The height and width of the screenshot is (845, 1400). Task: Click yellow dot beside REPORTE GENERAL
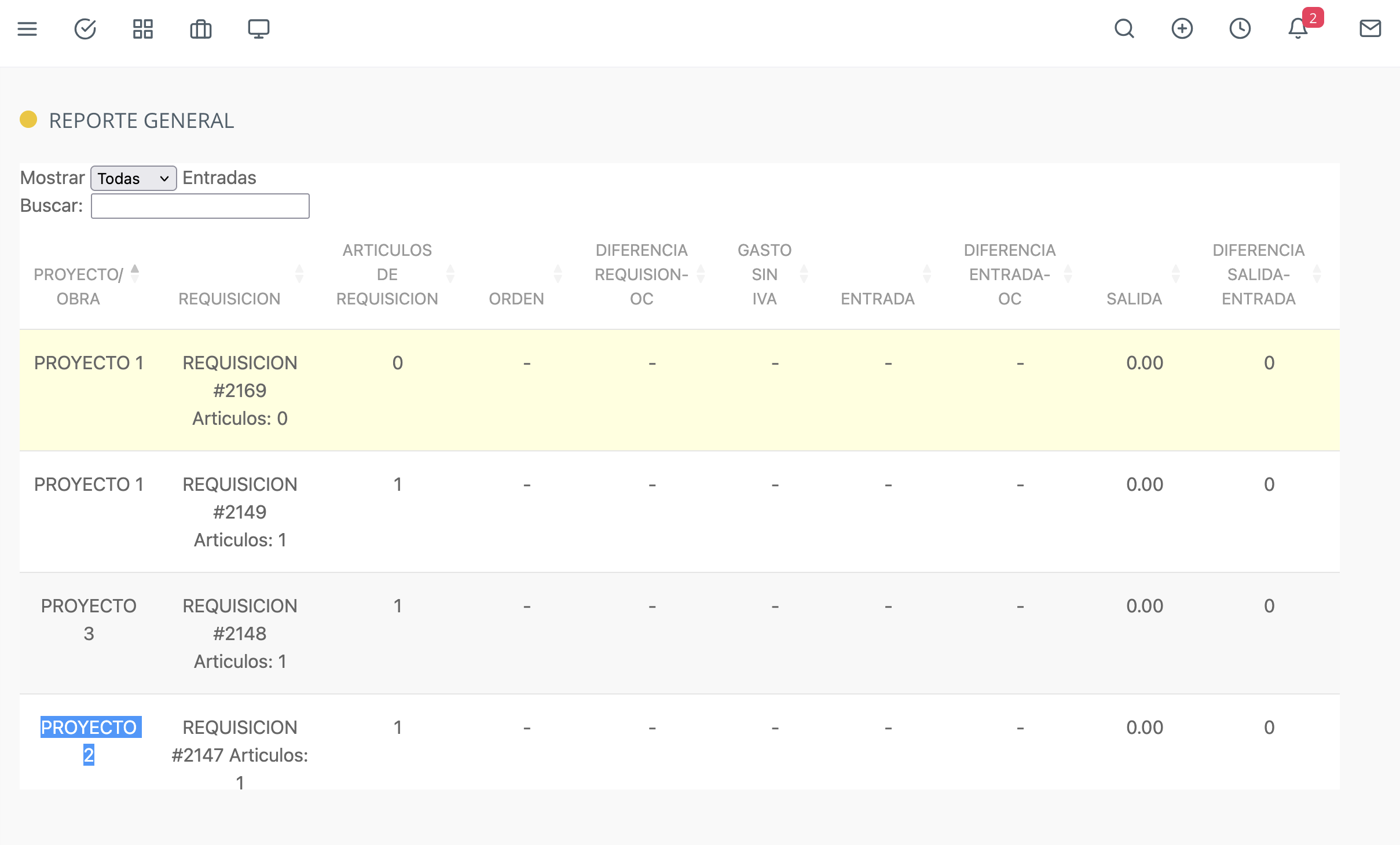[28, 120]
